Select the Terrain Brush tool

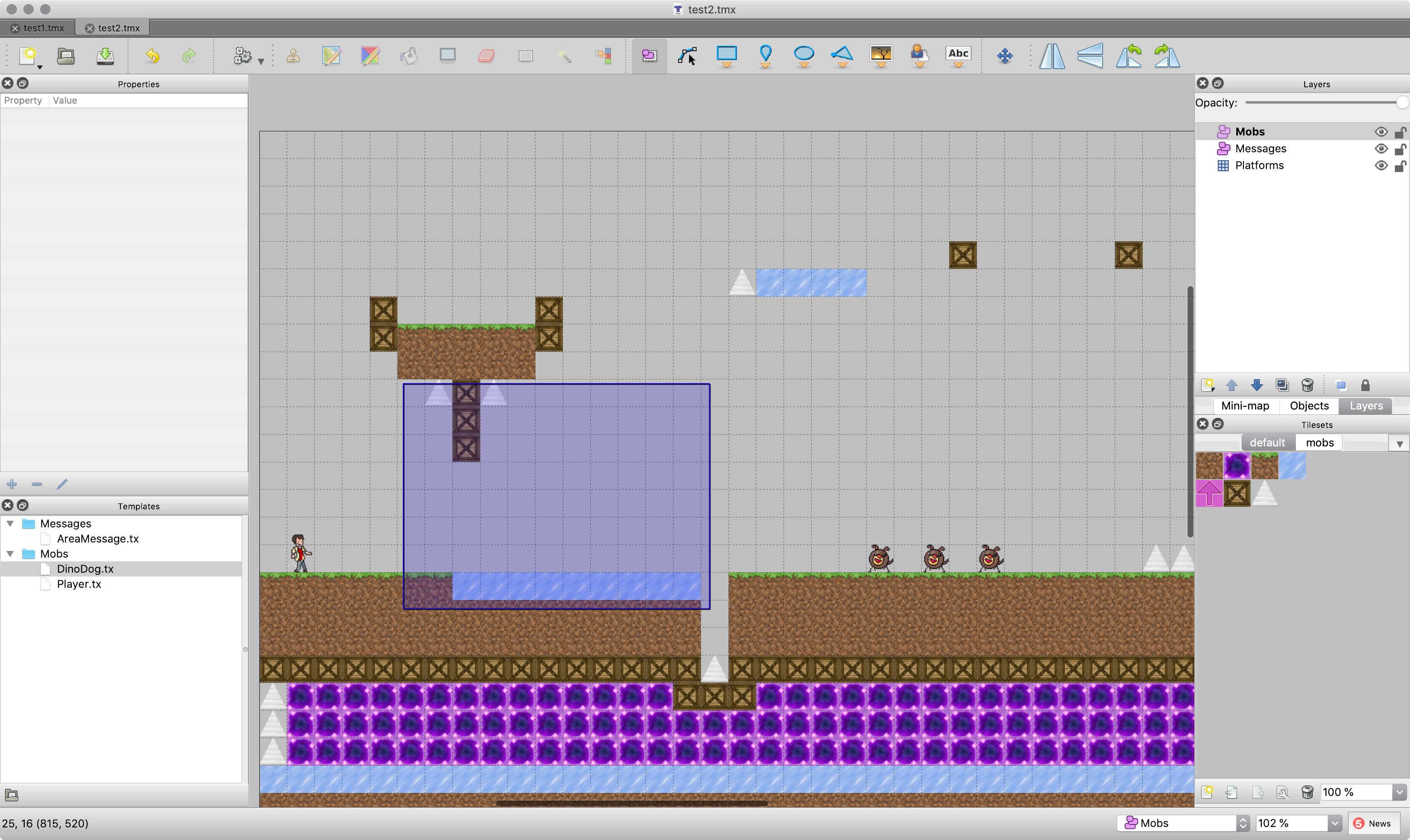click(x=332, y=55)
